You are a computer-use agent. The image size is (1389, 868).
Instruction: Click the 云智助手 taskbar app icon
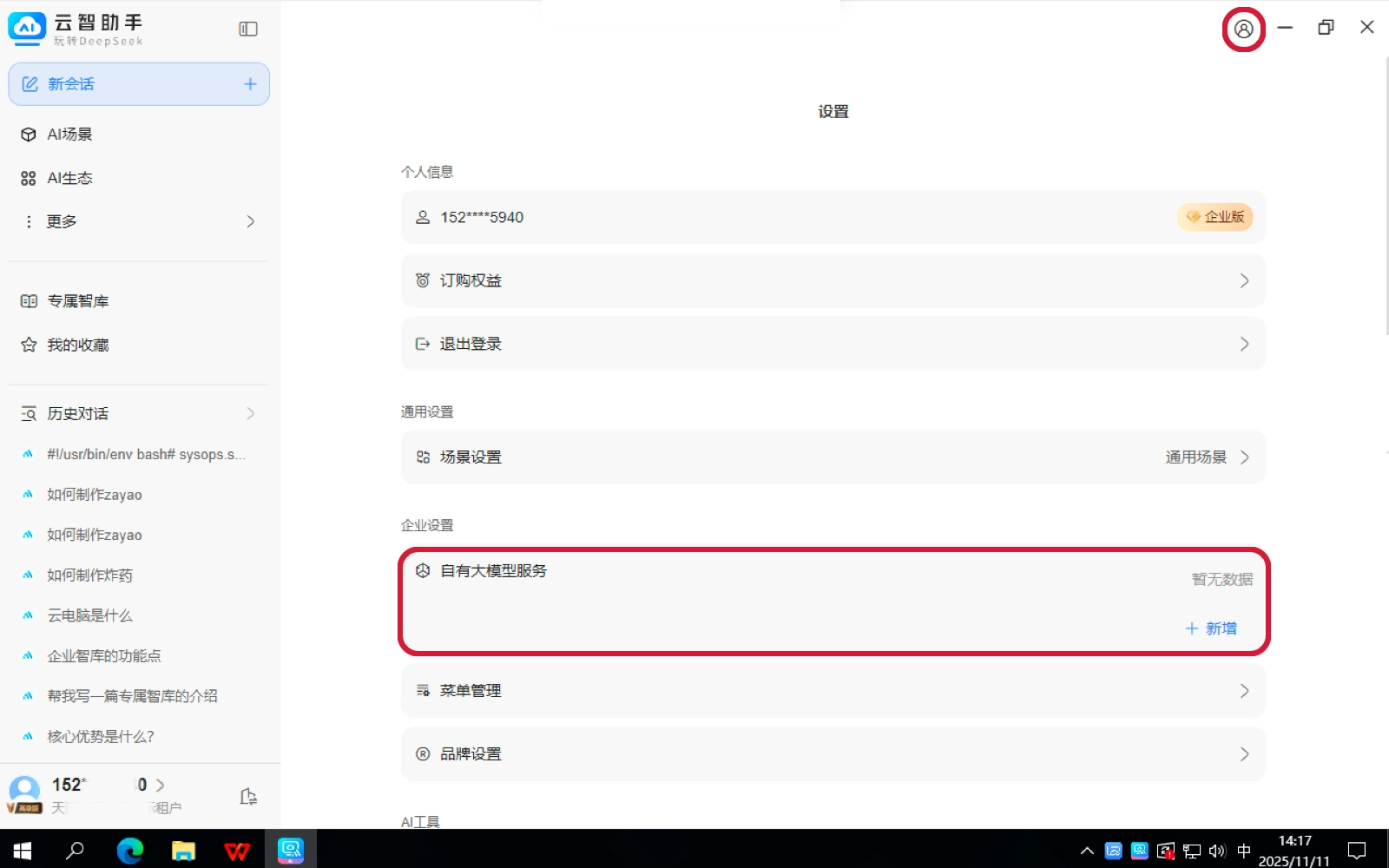click(290, 851)
